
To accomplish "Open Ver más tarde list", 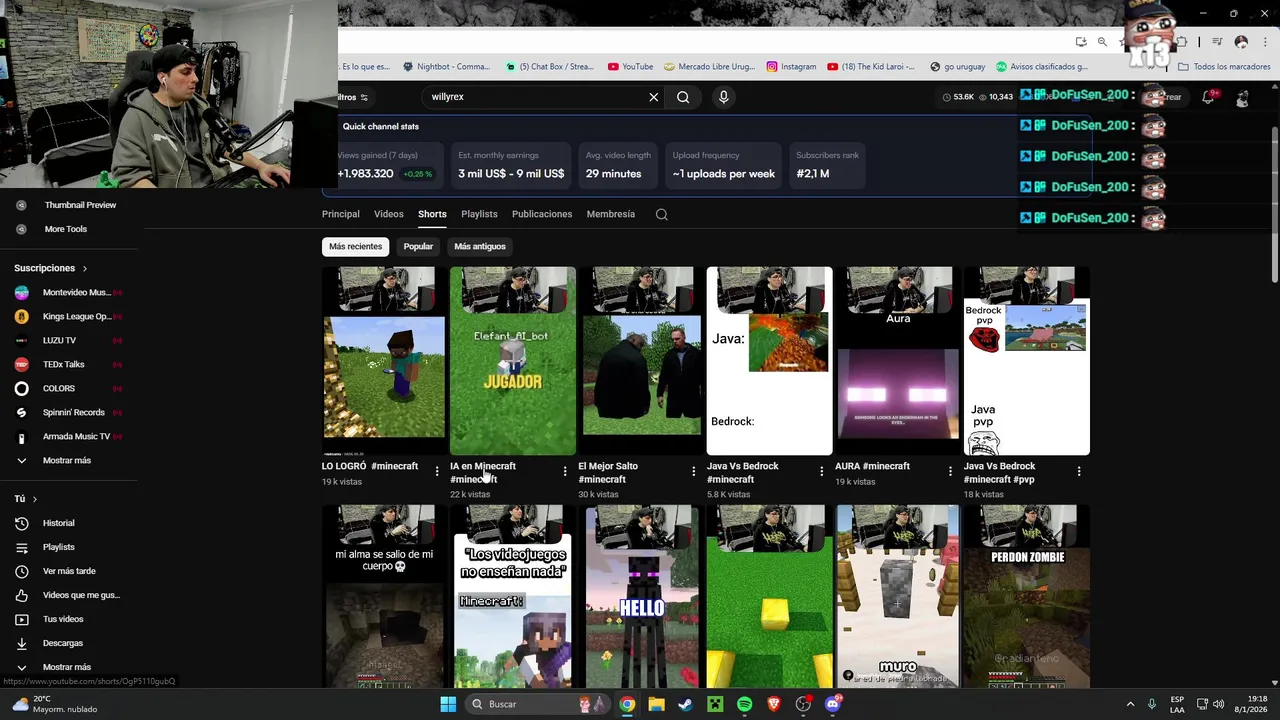I will (68, 571).
